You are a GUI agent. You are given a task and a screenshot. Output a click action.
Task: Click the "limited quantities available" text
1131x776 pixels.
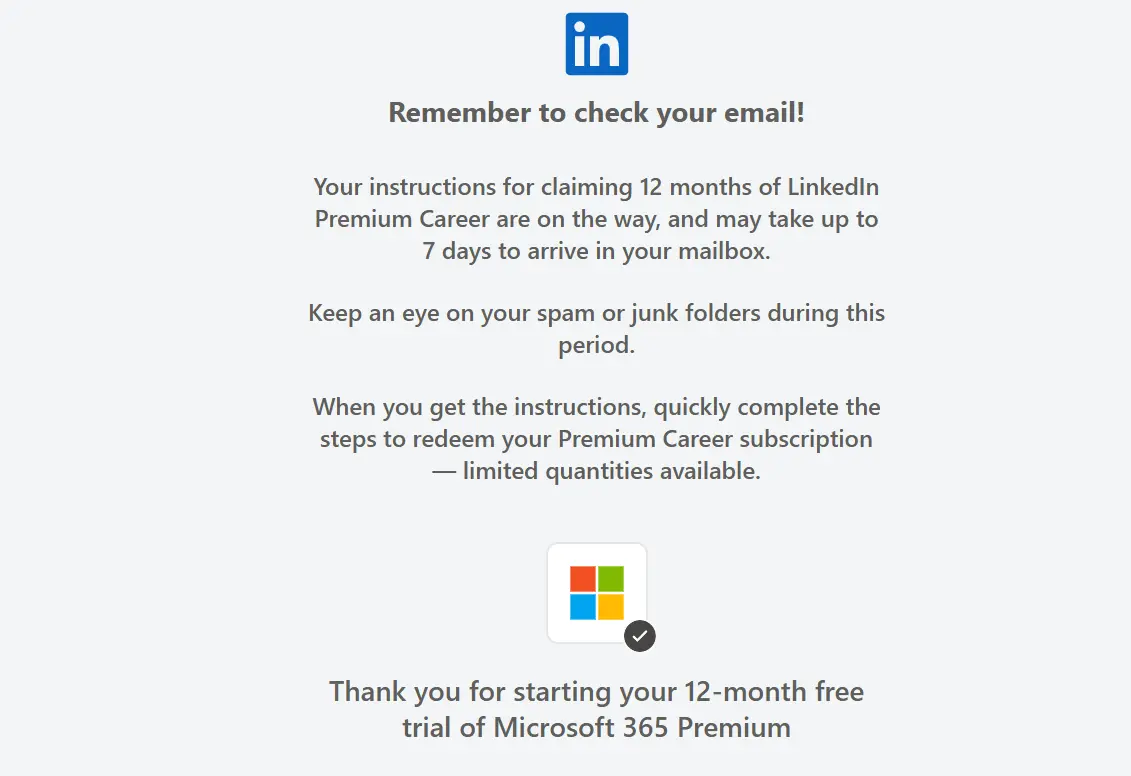tap(612, 472)
